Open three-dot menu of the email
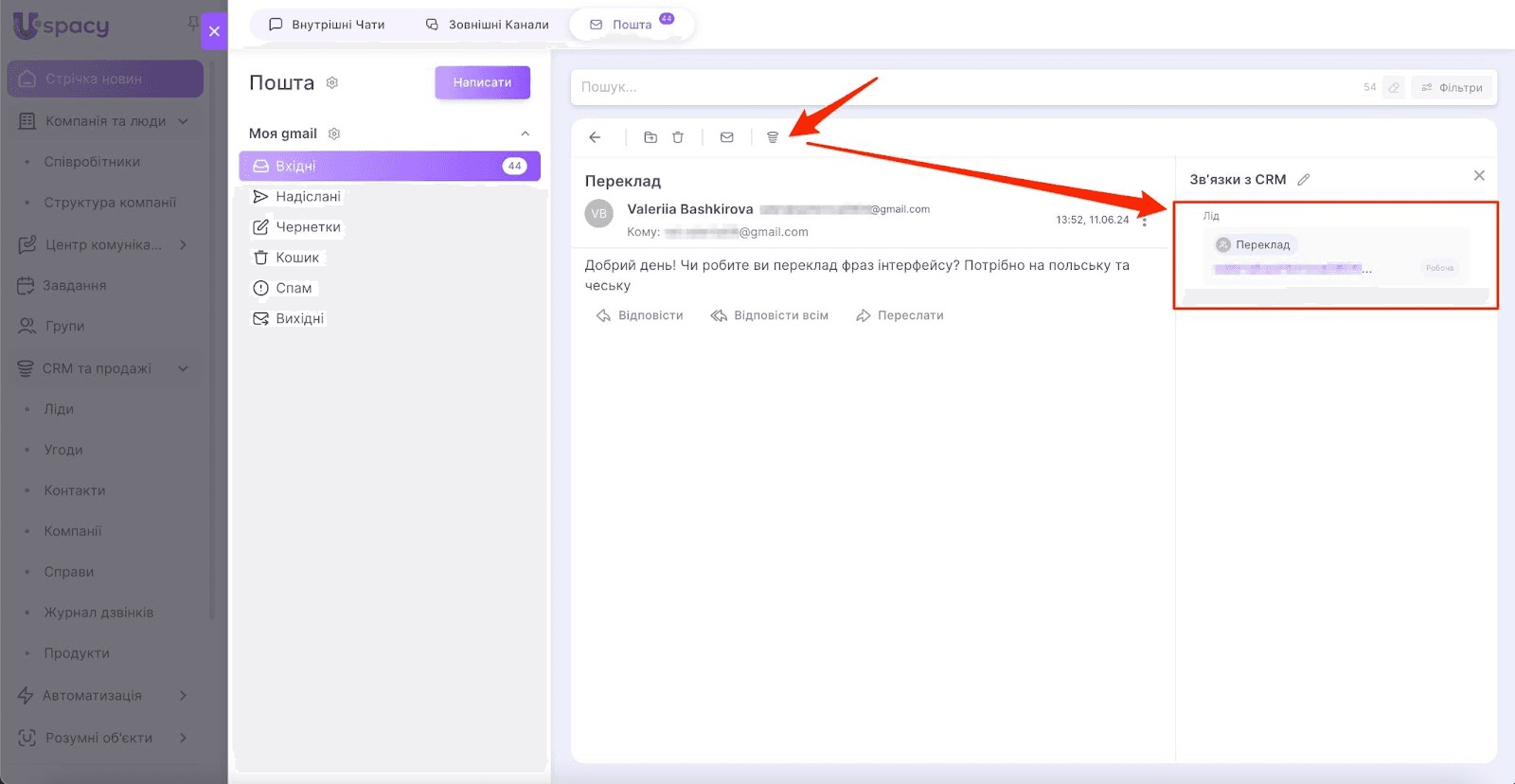Image resolution: width=1515 pixels, height=784 pixels. pyautogui.click(x=1145, y=221)
